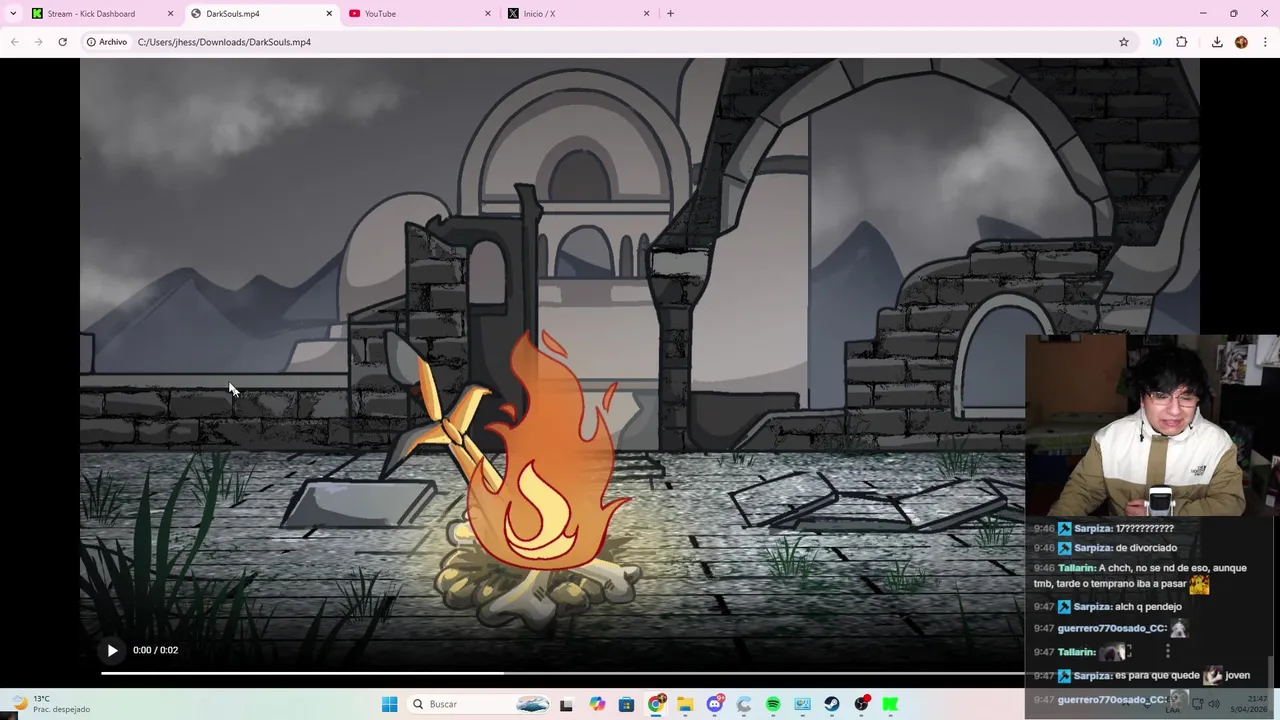Click the chat overlay three-dot options icon
1280x720 pixels.
click(1167, 651)
